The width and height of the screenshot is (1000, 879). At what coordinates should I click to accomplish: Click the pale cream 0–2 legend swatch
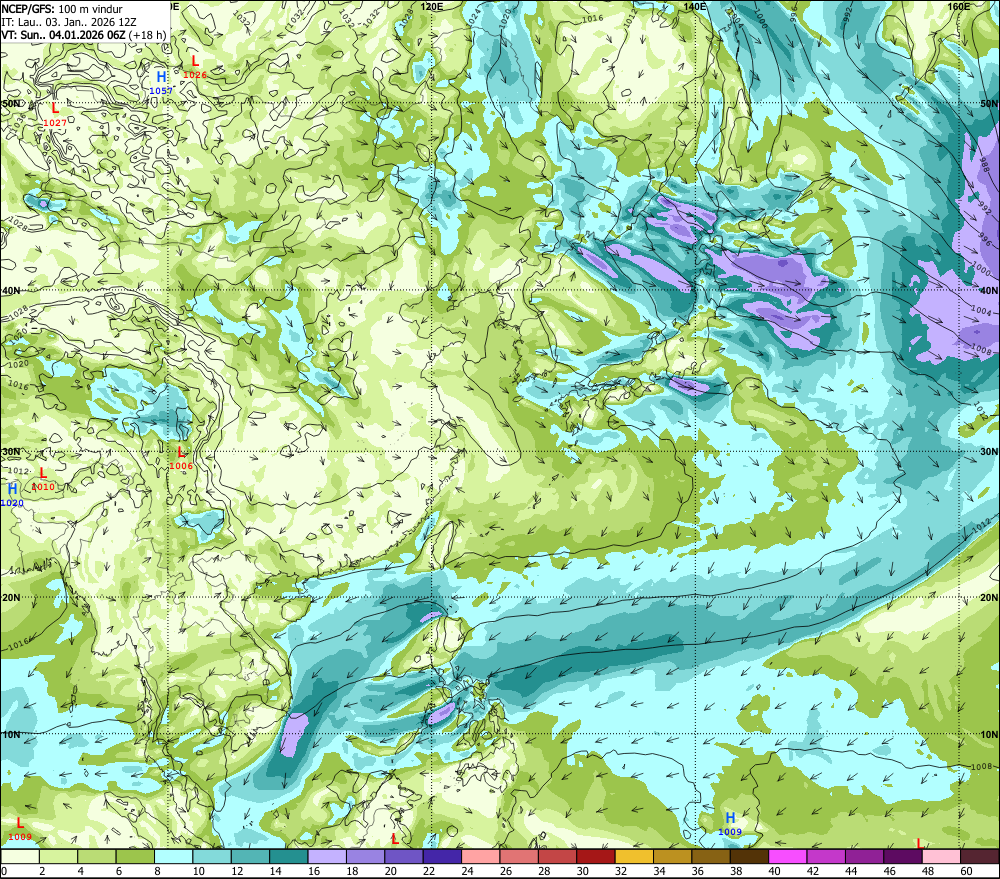pyautogui.click(x=20, y=856)
